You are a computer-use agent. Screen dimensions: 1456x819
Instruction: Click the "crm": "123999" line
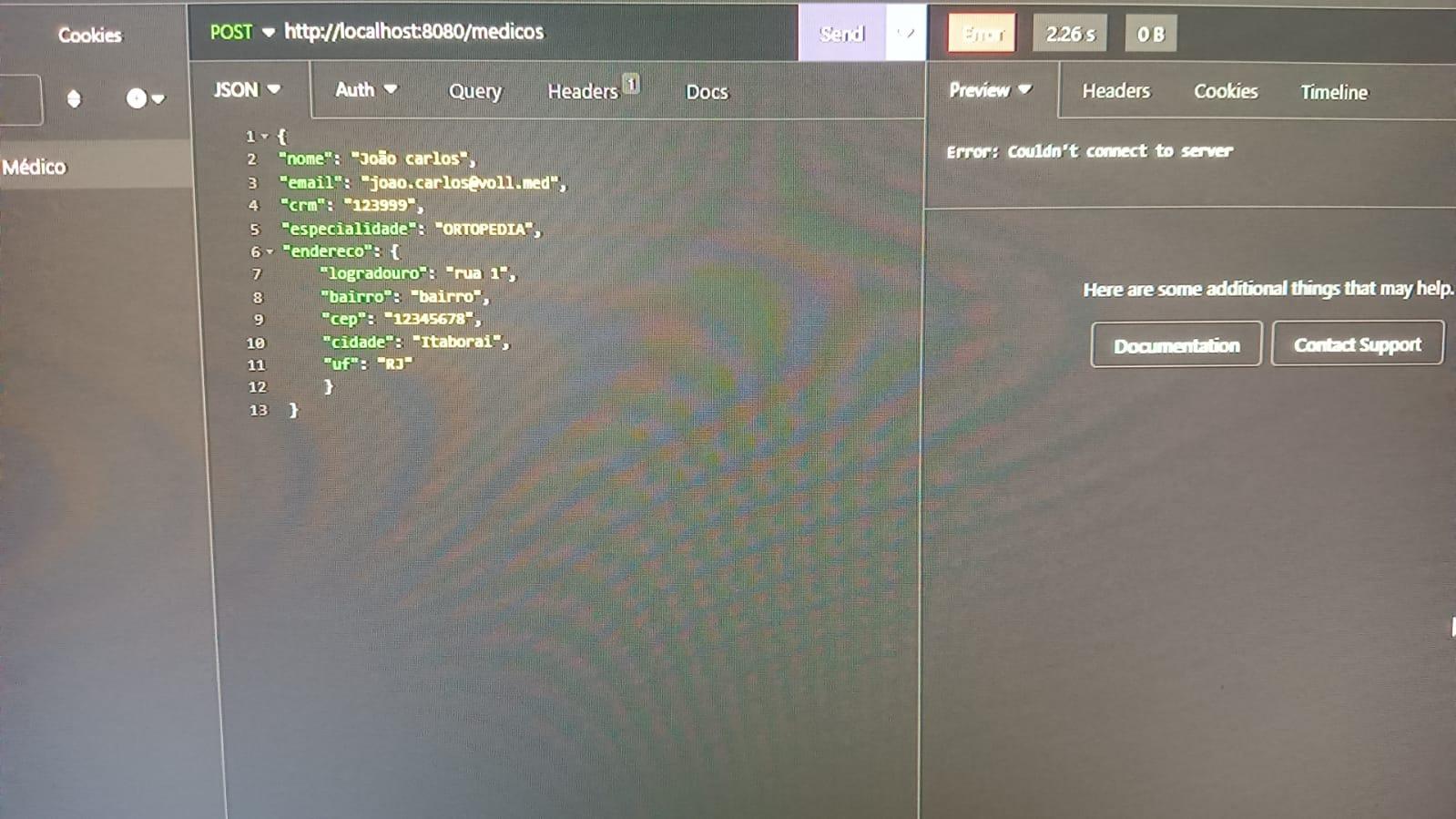[x=351, y=205]
